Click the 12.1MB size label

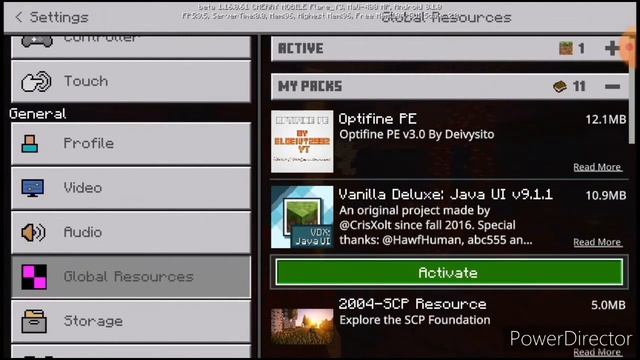(606, 119)
